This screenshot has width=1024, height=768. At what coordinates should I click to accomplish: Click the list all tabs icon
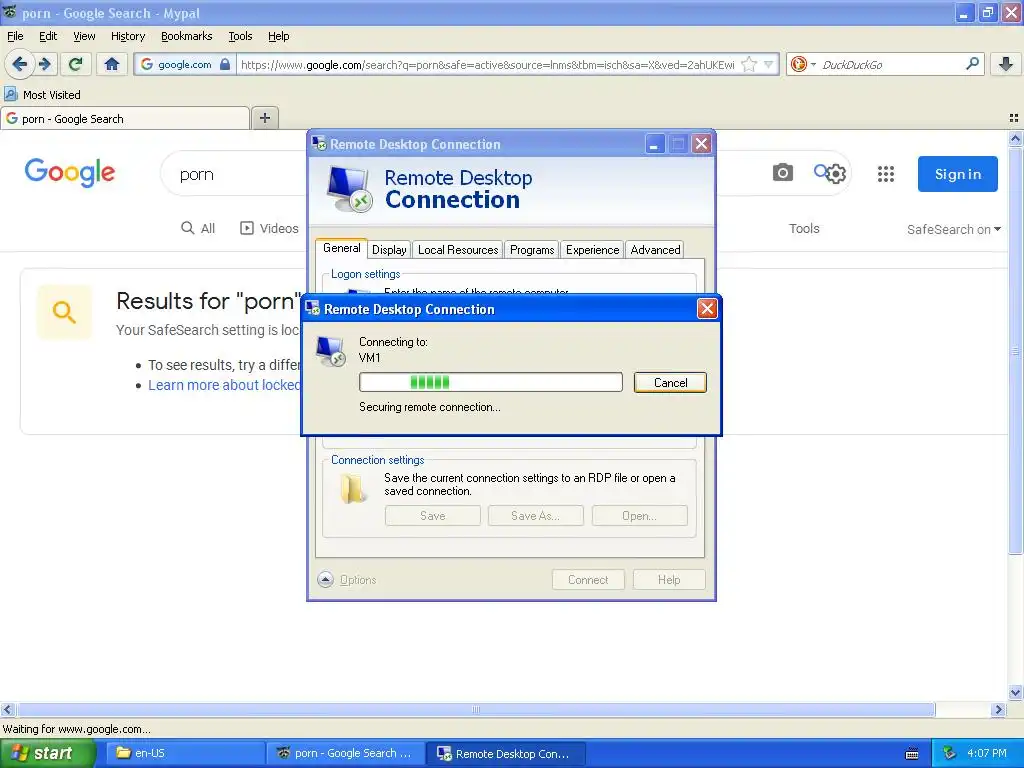[x=1014, y=118]
